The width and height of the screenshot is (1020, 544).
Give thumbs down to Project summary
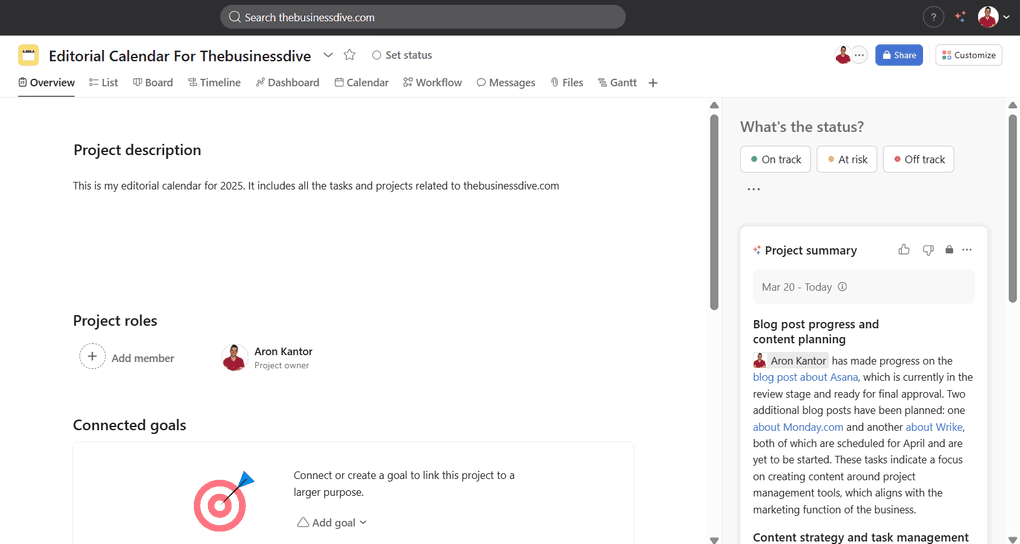tap(928, 250)
